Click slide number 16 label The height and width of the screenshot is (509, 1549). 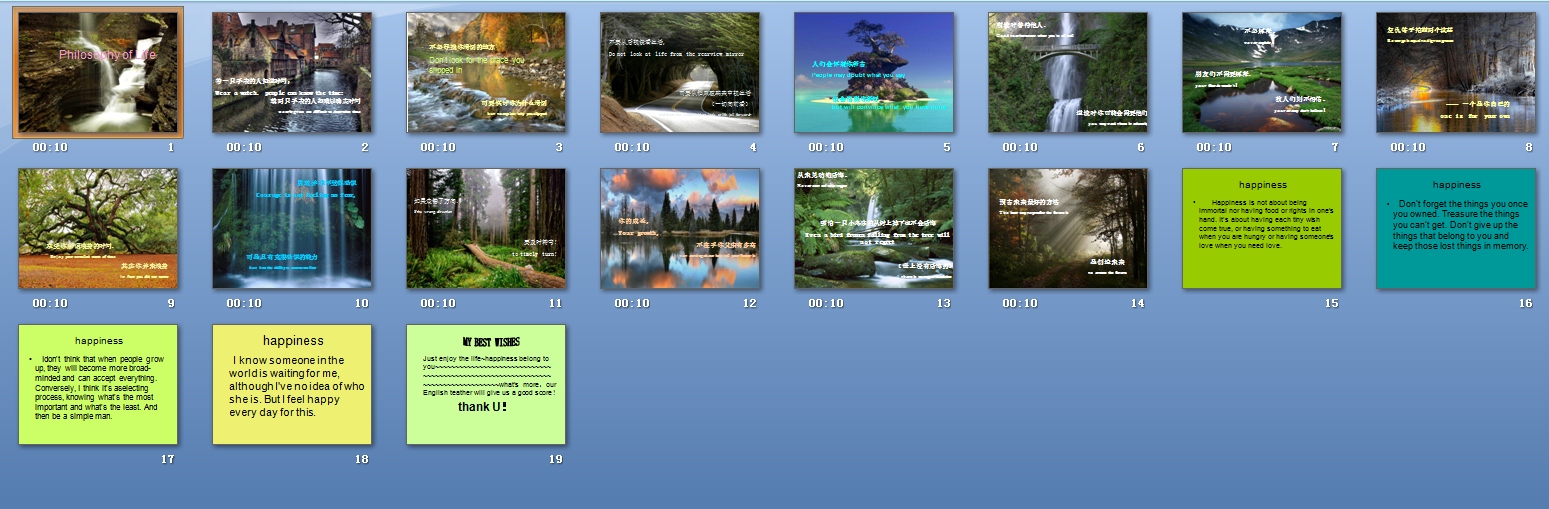click(x=1525, y=303)
